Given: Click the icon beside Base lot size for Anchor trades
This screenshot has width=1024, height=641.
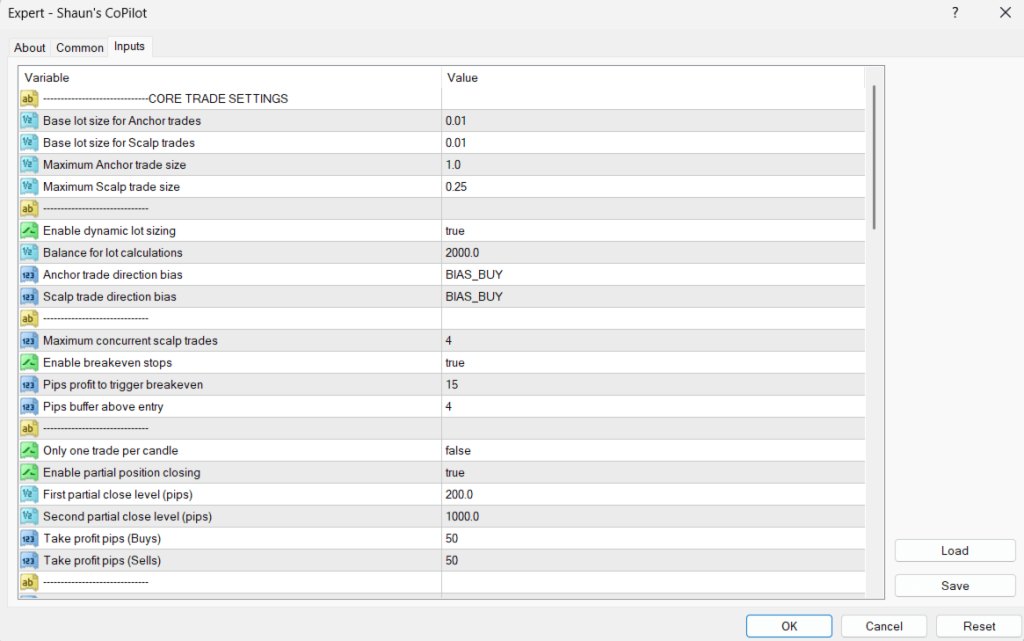Looking at the screenshot, I should coord(29,121).
